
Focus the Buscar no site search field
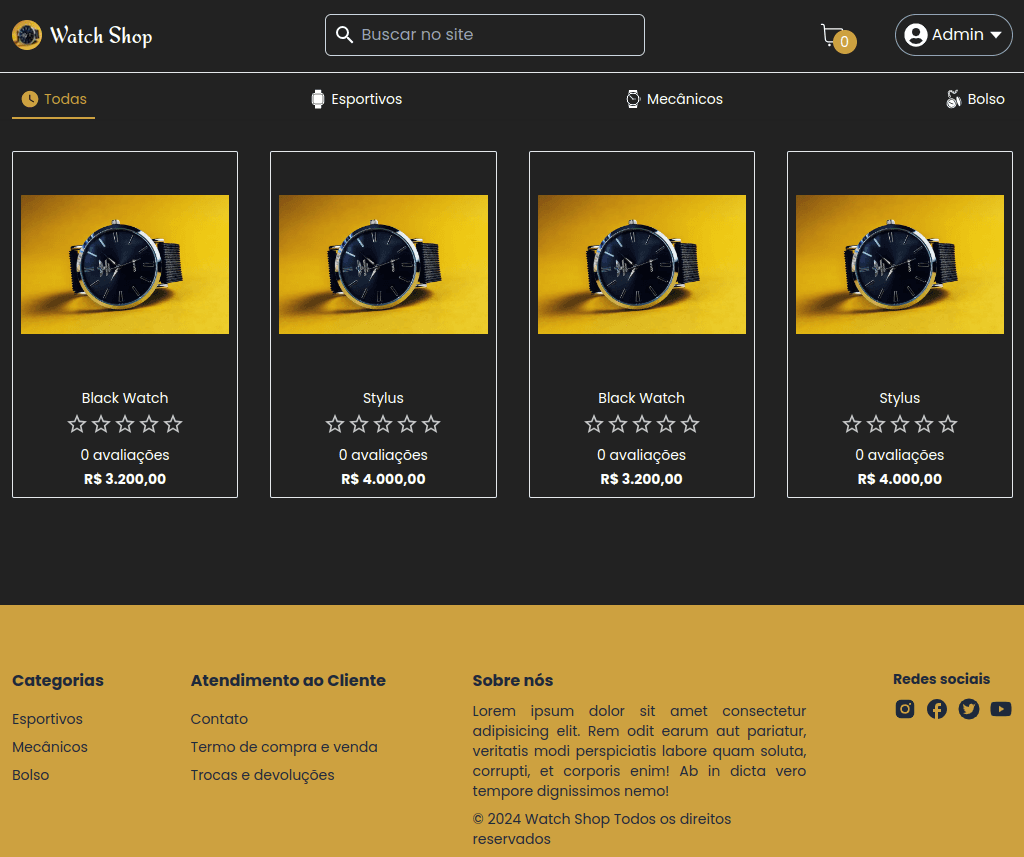pyautogui.click(x=495, y=35)
